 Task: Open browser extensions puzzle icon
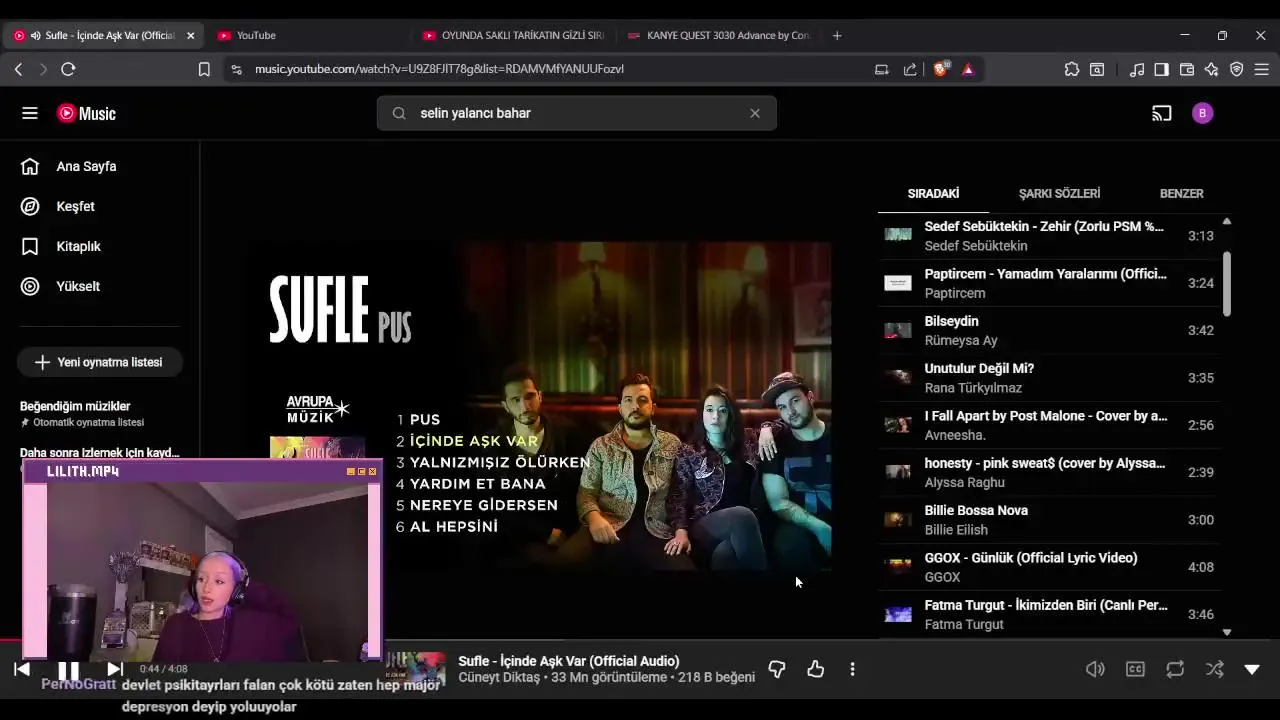click(x=1072, y=69)
